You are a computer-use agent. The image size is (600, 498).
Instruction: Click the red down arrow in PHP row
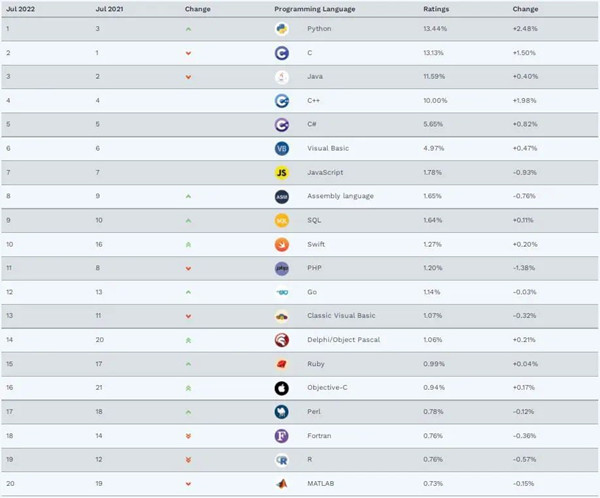pos(188,268)
